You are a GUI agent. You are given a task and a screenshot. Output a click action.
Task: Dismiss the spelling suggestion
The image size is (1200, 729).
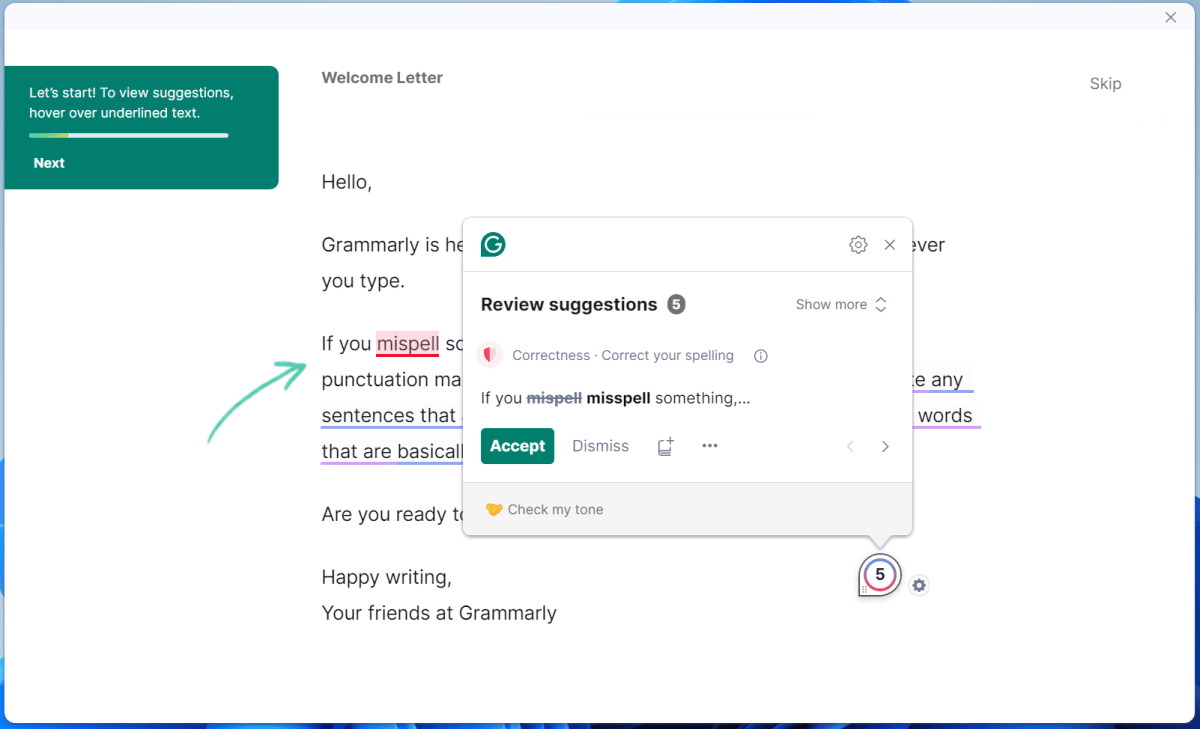(x=600, y=446)
